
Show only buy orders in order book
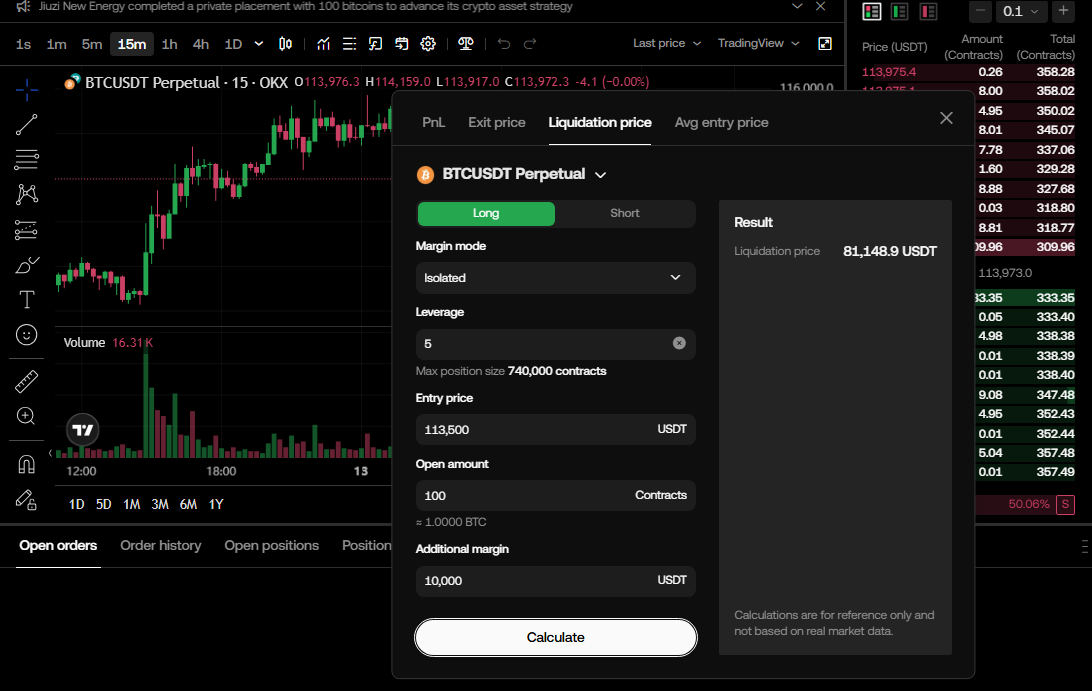click(900, 12)
